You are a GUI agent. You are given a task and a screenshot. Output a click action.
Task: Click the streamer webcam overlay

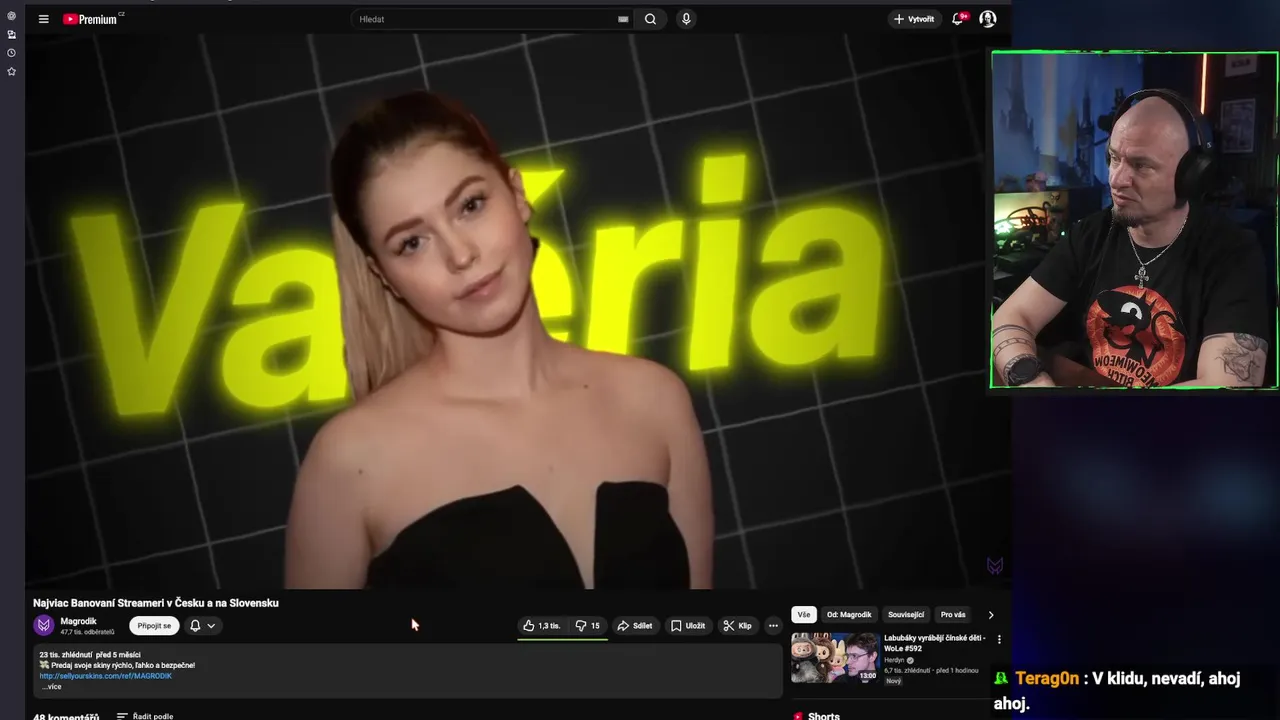[1134, 220]
